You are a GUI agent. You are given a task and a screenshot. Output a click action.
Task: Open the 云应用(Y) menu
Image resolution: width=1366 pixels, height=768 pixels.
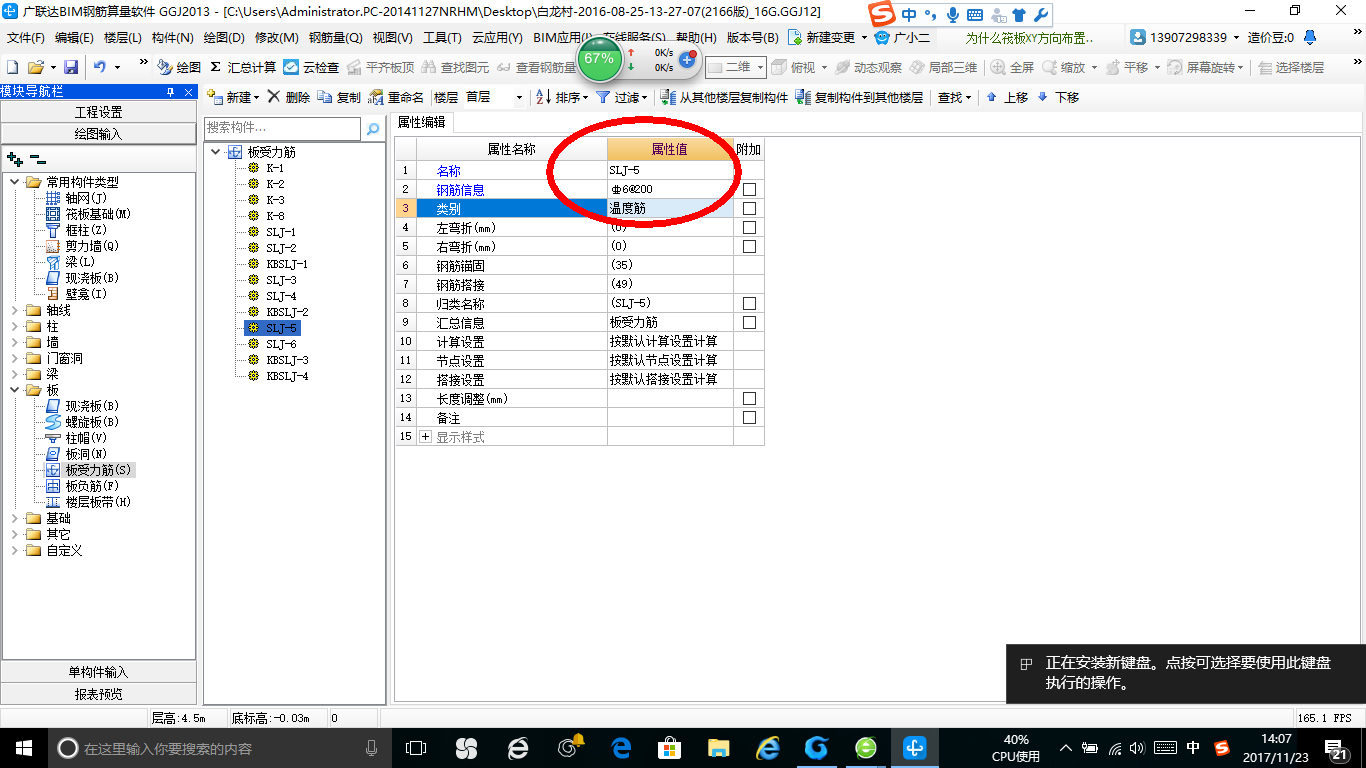tap(497, 38)
